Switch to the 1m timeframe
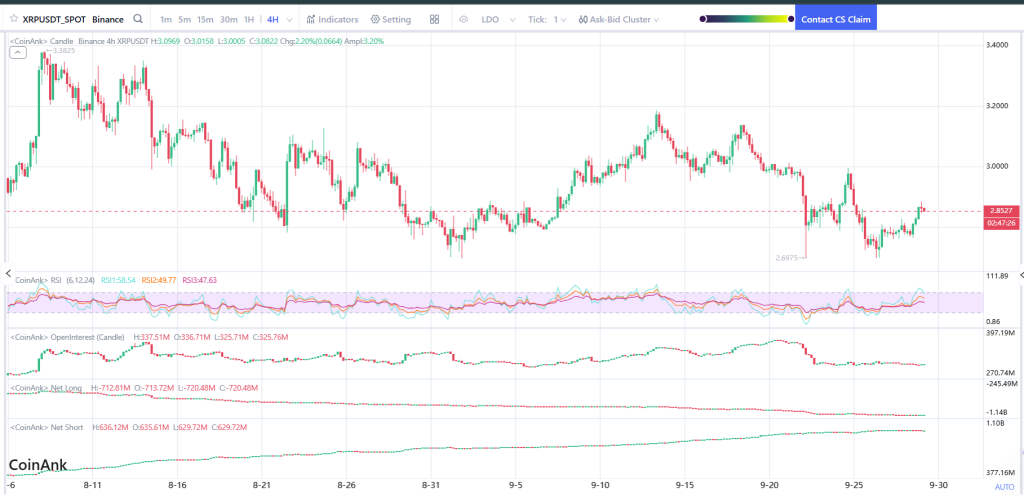The width and height of the screenshot is (1024, 496). click(x=166, y=20)
